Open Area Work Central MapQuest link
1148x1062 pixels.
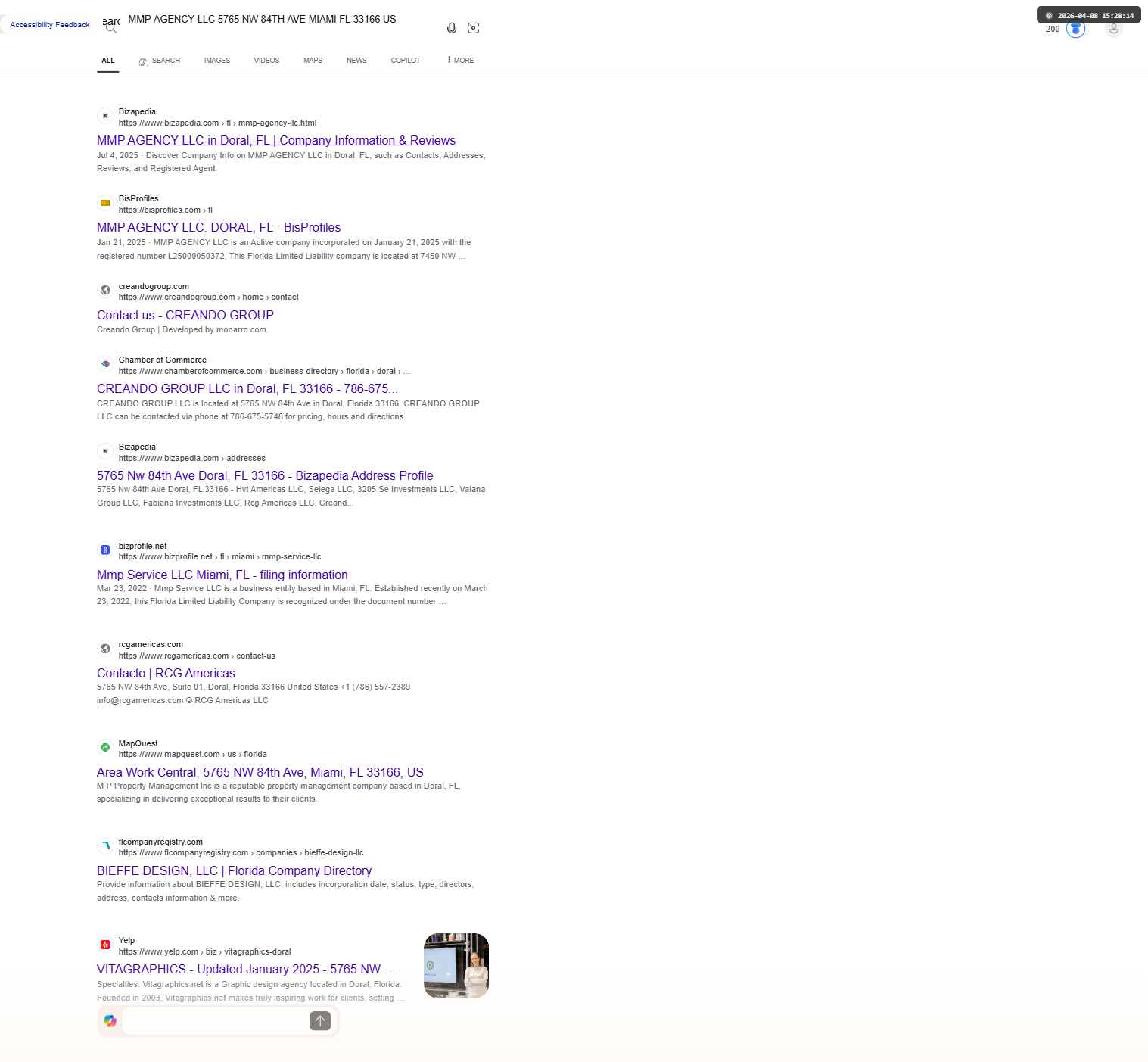tap(260, 773)
